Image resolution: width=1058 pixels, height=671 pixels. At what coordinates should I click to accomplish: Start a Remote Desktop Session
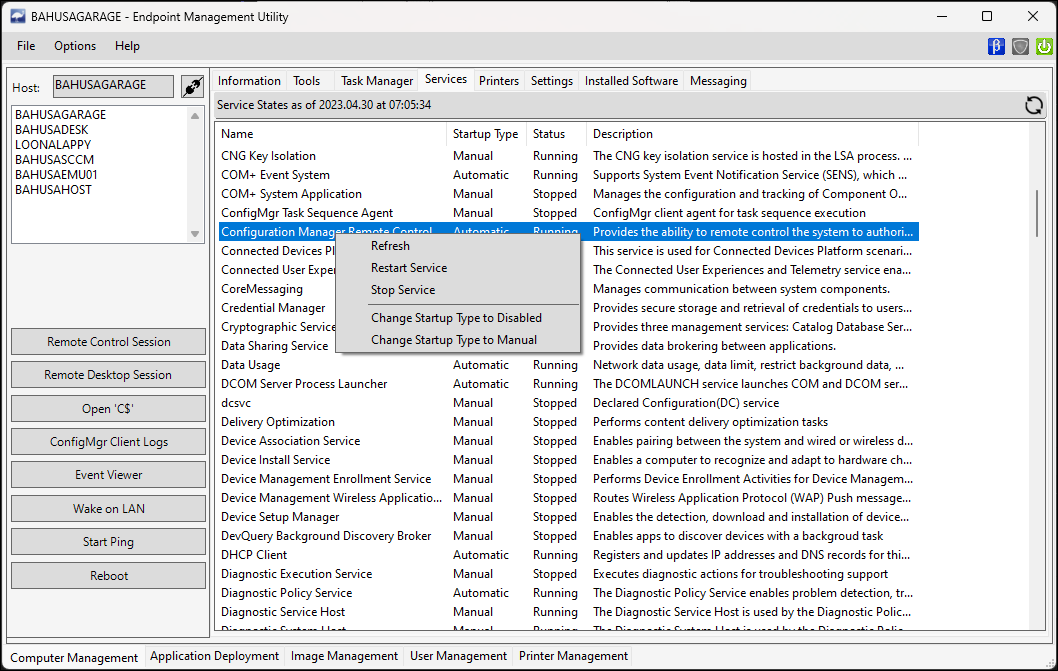click(109, 375)
